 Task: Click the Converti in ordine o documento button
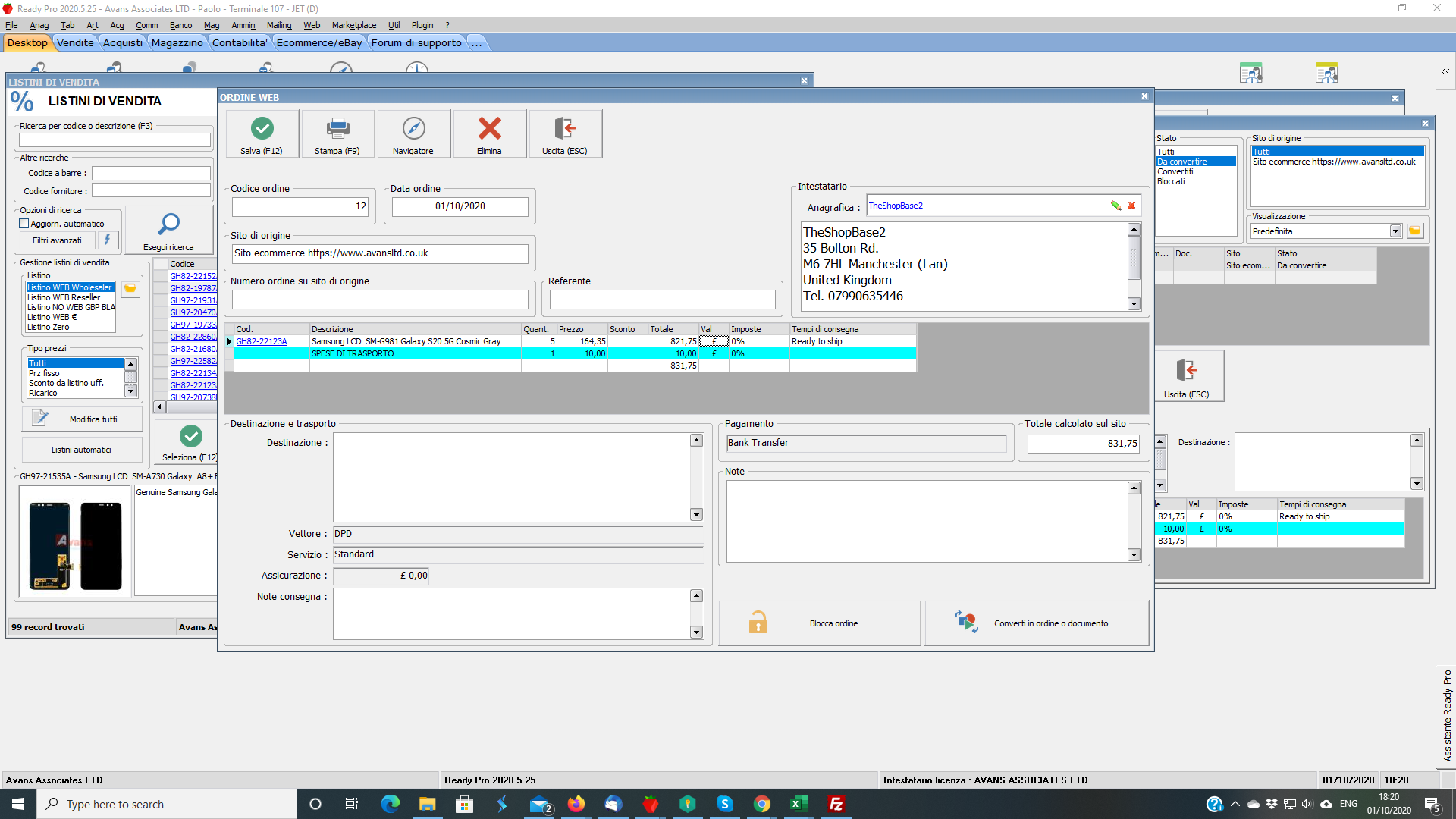[x=1037, y=623]
